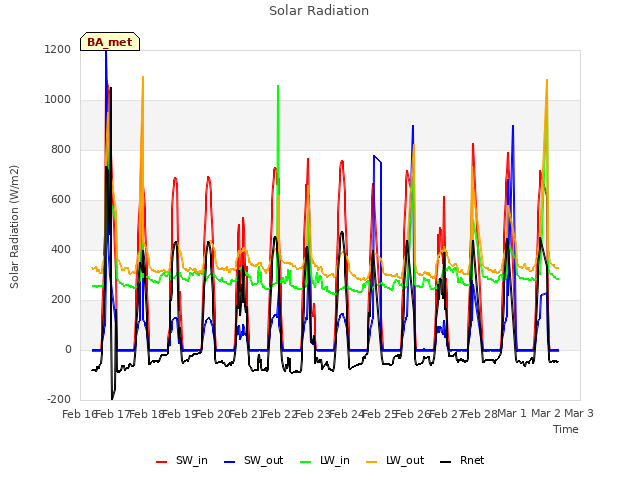Click the green LW_in legend swatch
Screen dimensions: 640x480
[306, 462]
